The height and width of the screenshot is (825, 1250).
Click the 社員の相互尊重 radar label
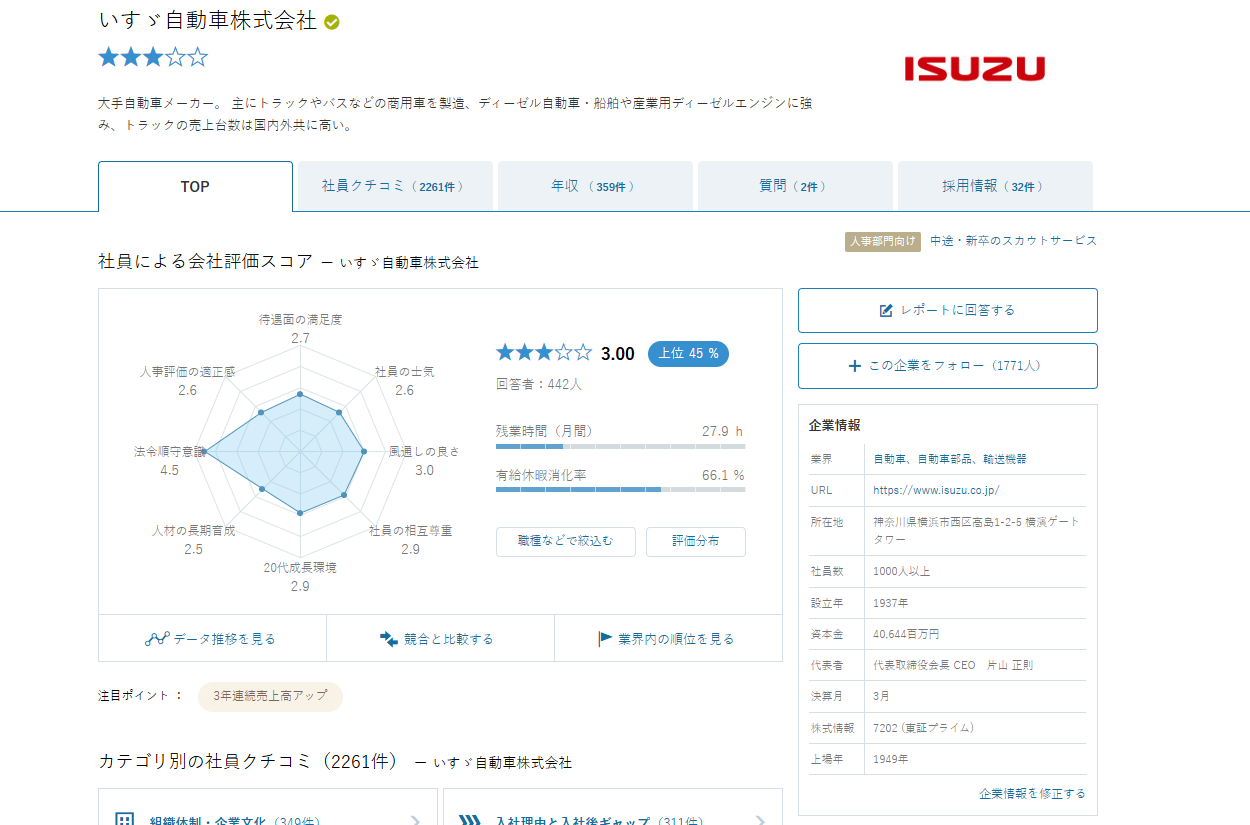410,531
